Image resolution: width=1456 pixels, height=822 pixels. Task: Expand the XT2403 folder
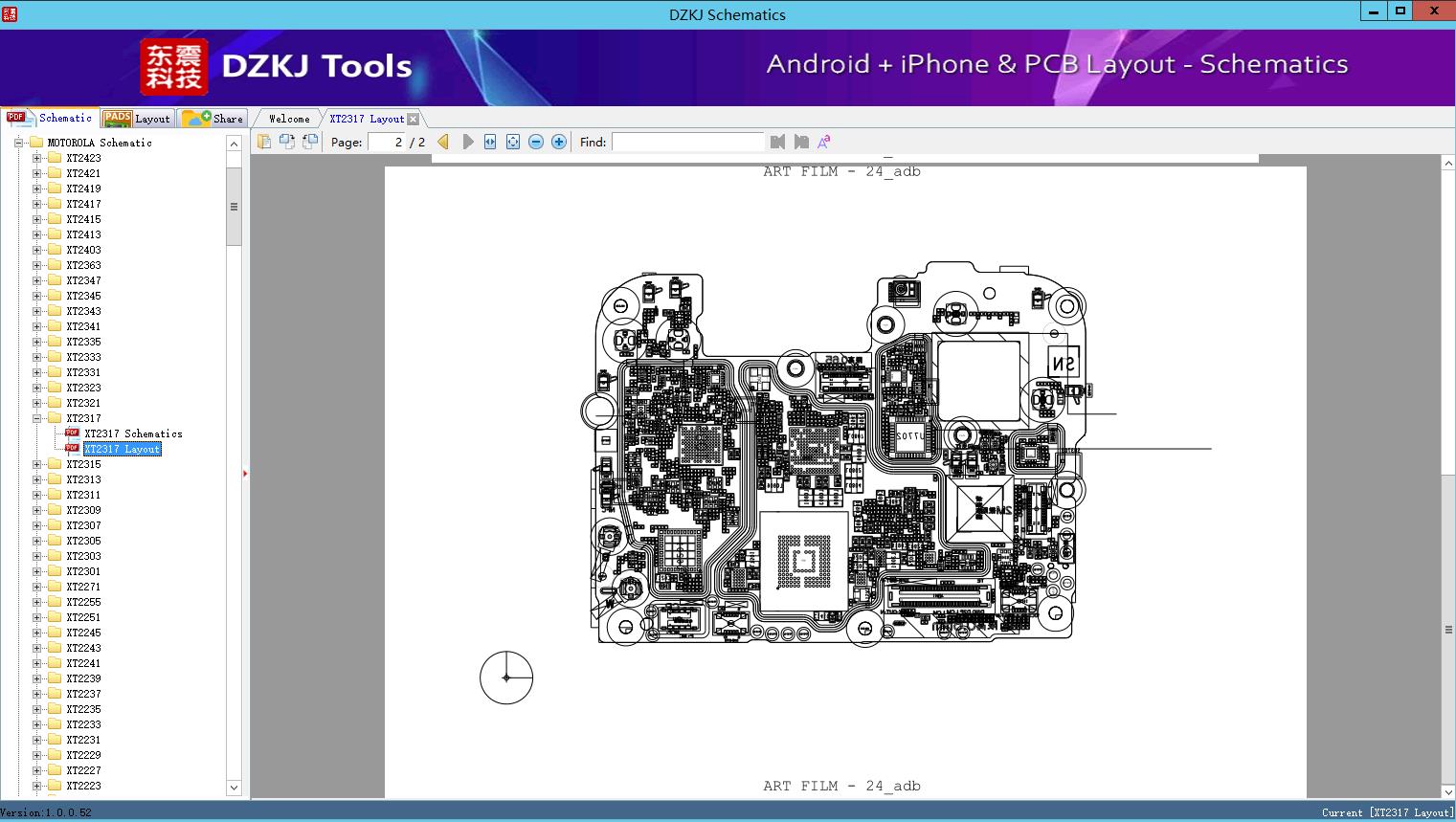pyautogui.click(x=36, y=250)
